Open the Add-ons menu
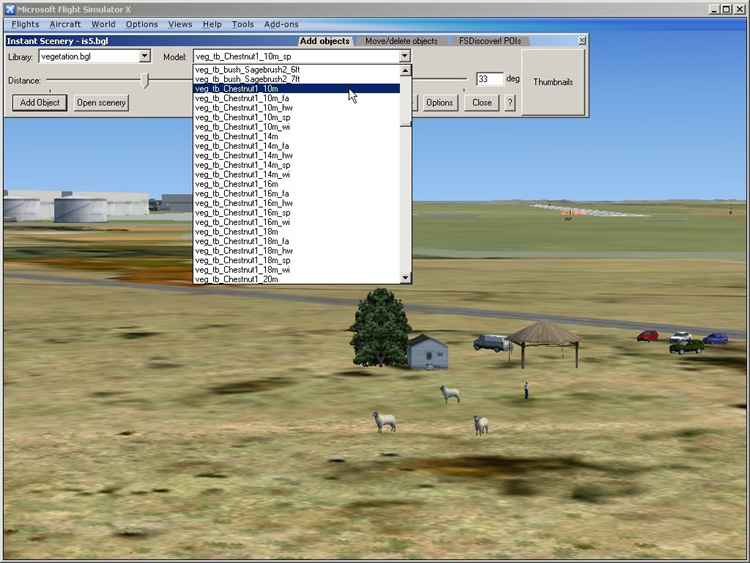Image resolution: width=750 pixels, height=563 pixels. (281, 24)
